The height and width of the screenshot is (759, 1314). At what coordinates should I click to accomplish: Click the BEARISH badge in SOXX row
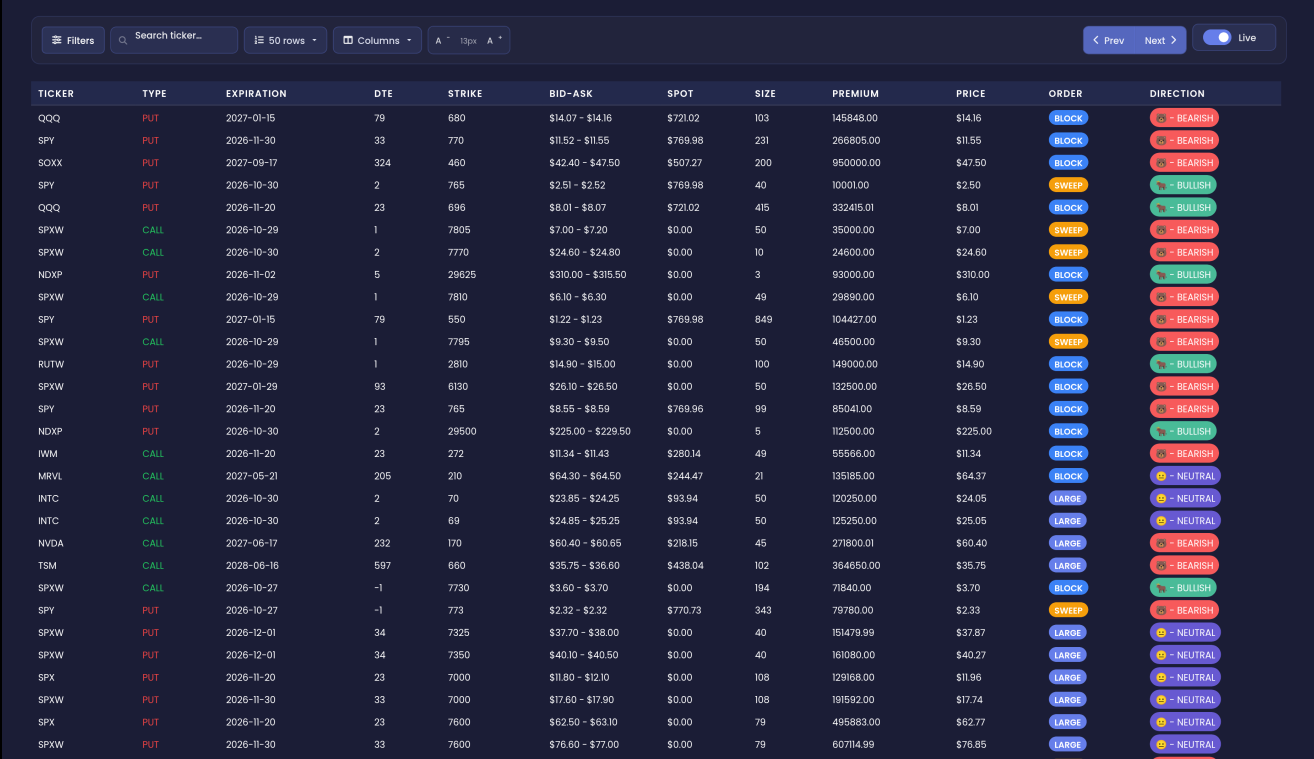click(x=1184, y=163)
